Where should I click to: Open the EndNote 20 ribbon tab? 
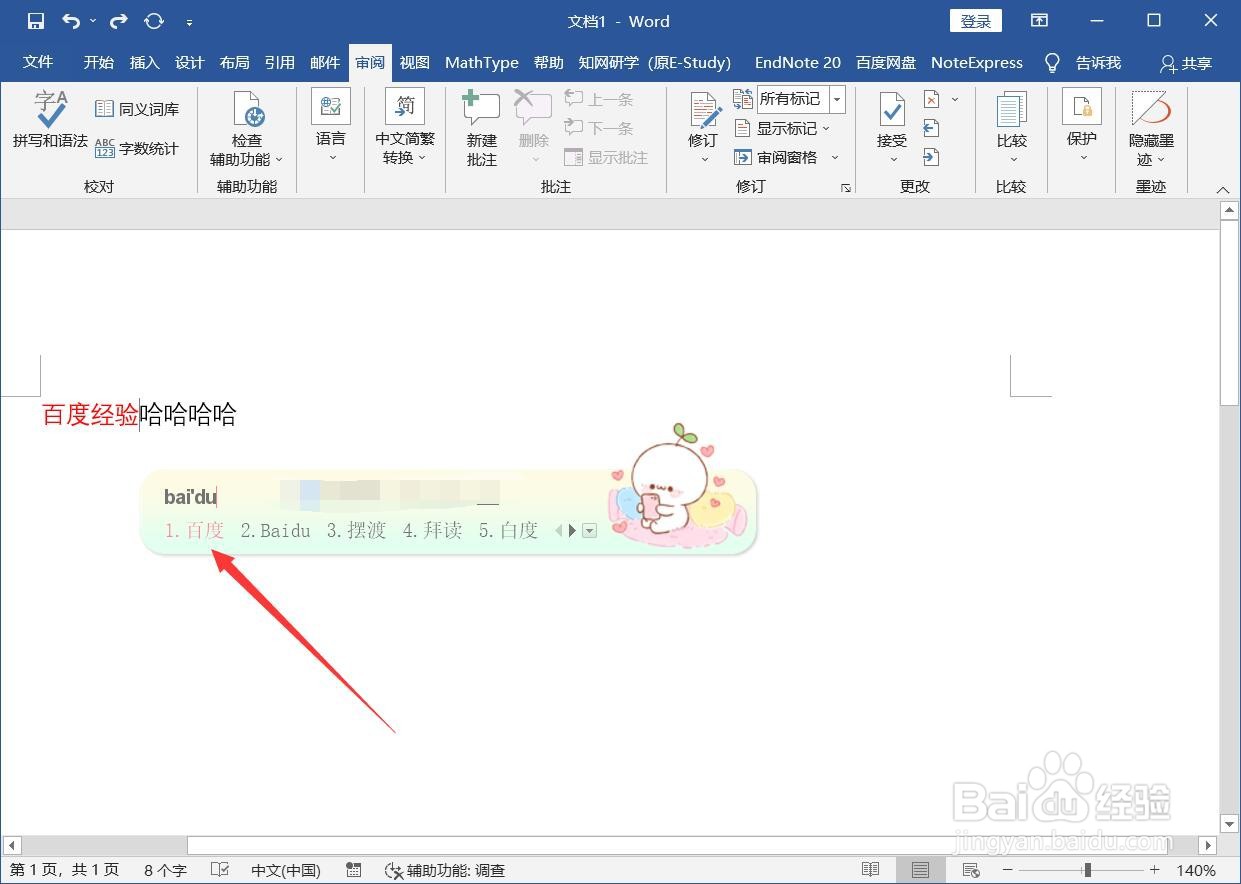pyautogui.click(x=797, y=62)
